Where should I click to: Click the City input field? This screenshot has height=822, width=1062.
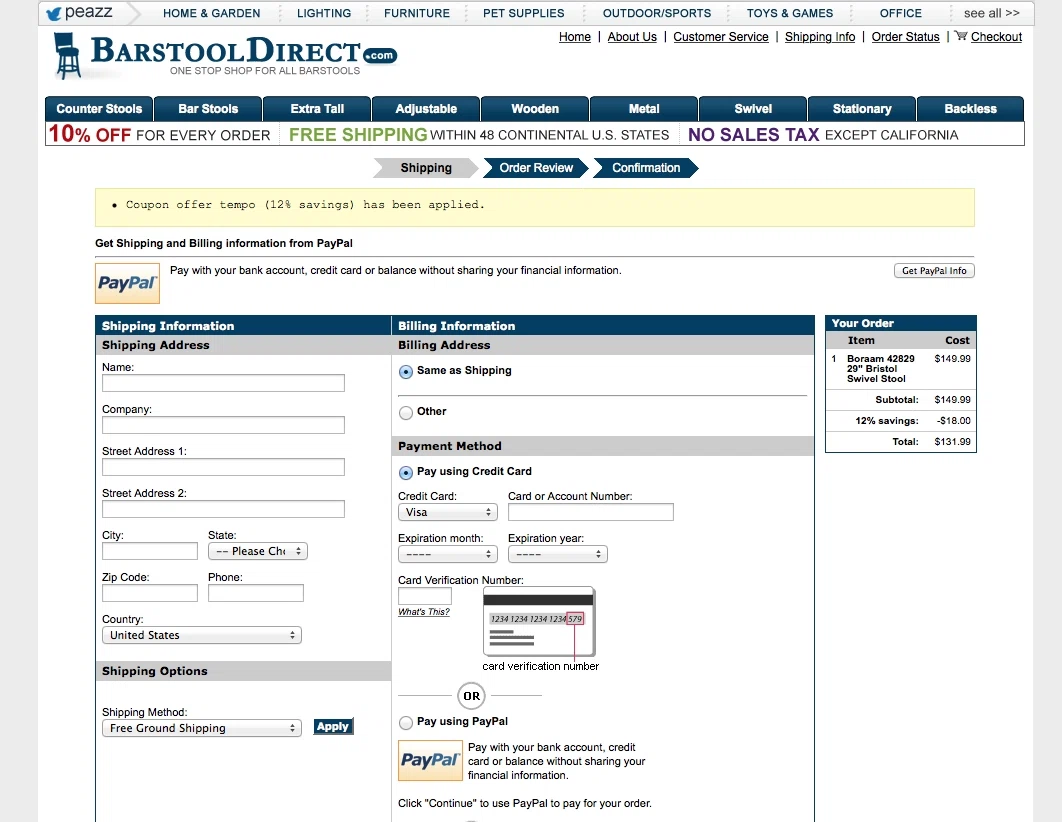click(150, 551)
